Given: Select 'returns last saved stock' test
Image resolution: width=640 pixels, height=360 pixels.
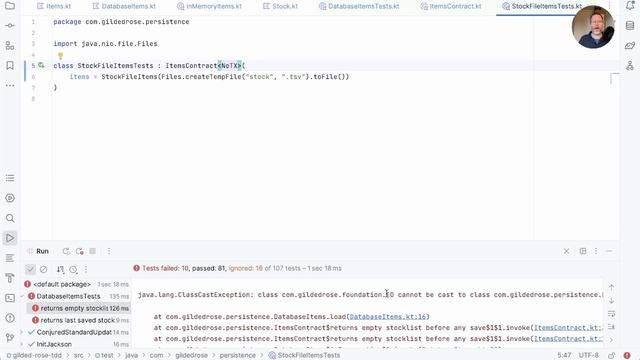Looking at the screenshot, I should coord(79,320).
